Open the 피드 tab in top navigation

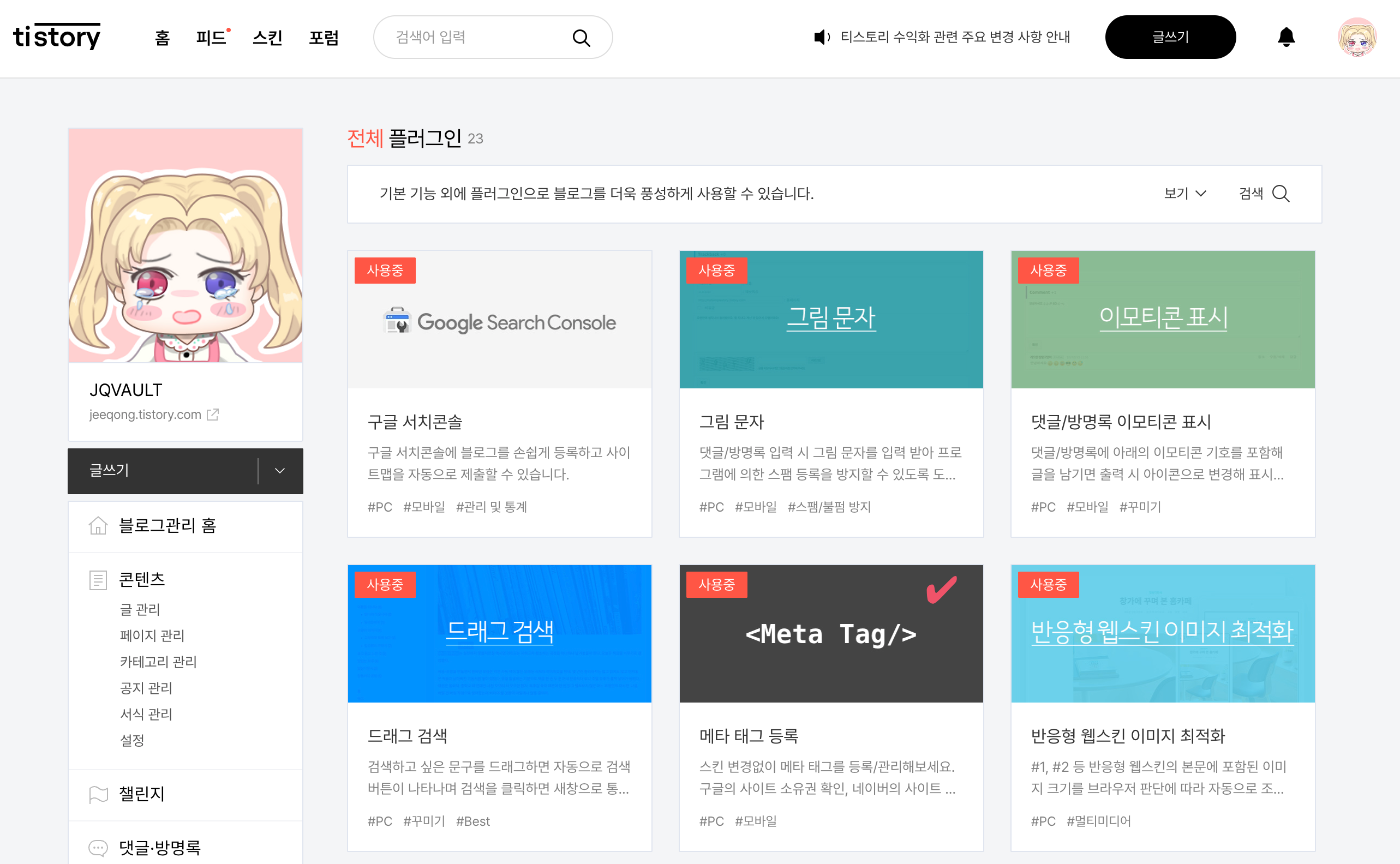[x=211, y=38]
